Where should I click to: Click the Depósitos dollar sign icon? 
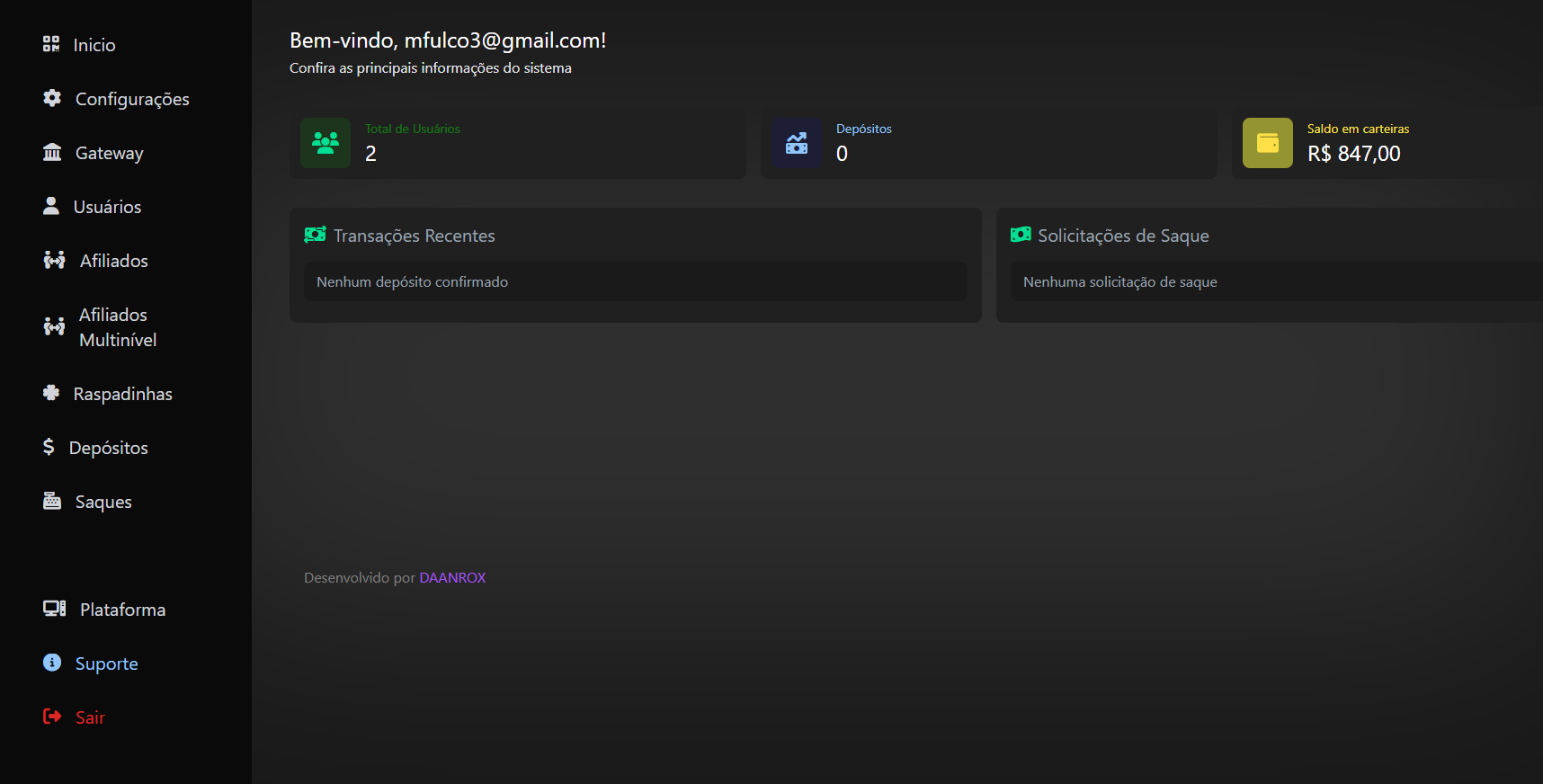tap(49, 447)
